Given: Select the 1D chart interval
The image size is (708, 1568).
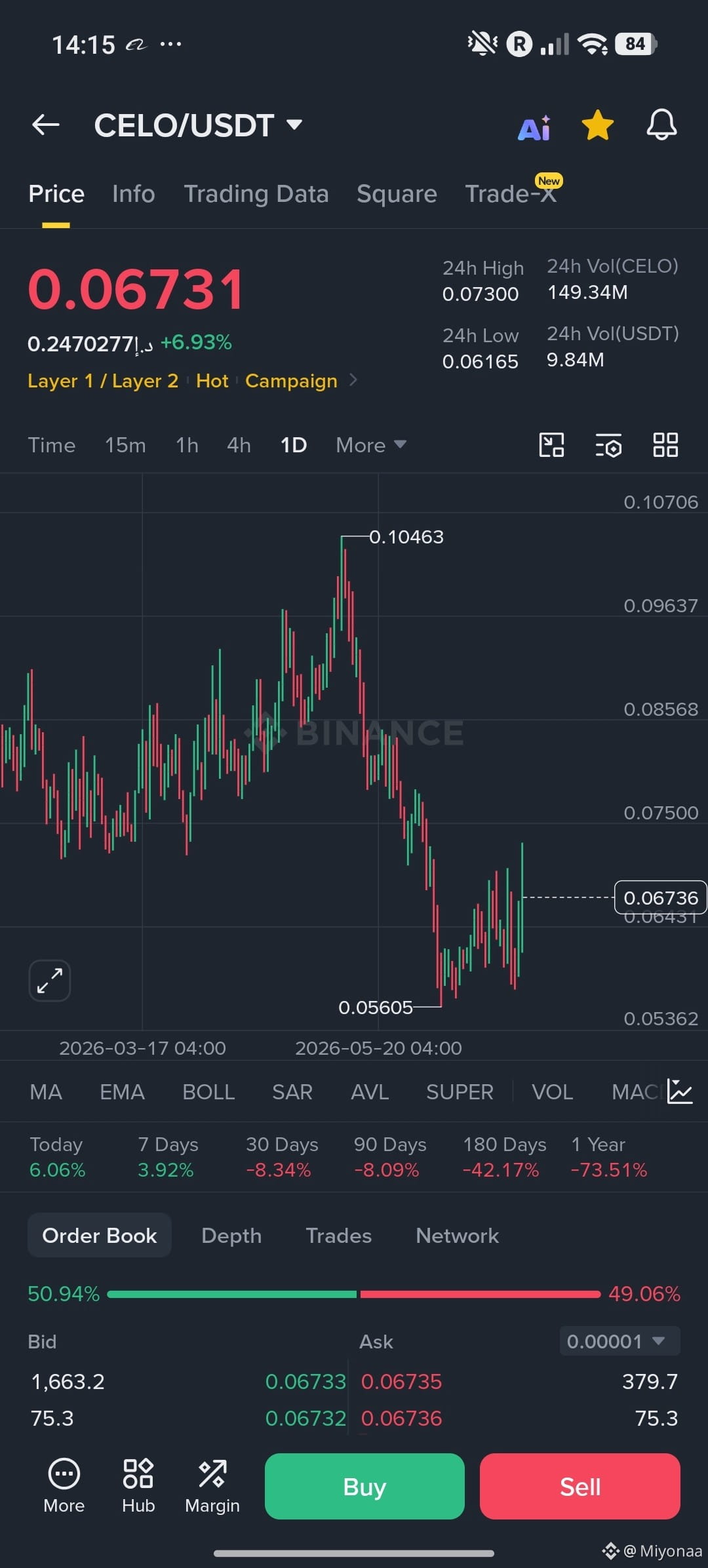Looking at the screenshot, I should (294, 445).
